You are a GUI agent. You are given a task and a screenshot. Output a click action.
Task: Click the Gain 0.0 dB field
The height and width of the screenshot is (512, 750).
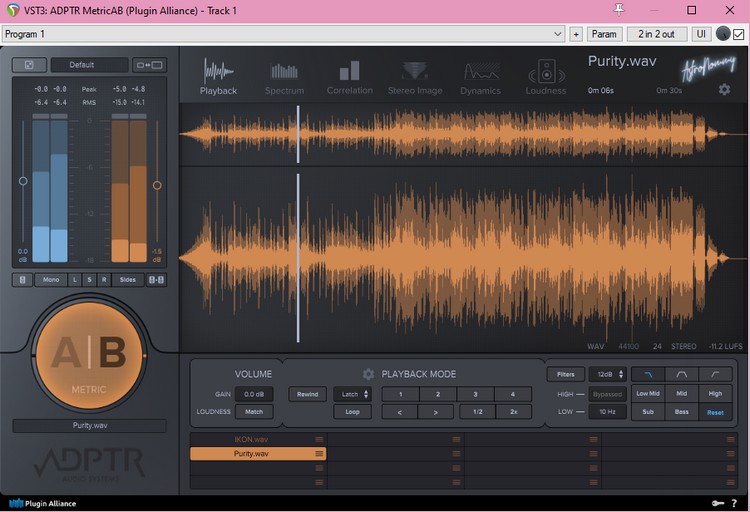click(x=254, y=394)
